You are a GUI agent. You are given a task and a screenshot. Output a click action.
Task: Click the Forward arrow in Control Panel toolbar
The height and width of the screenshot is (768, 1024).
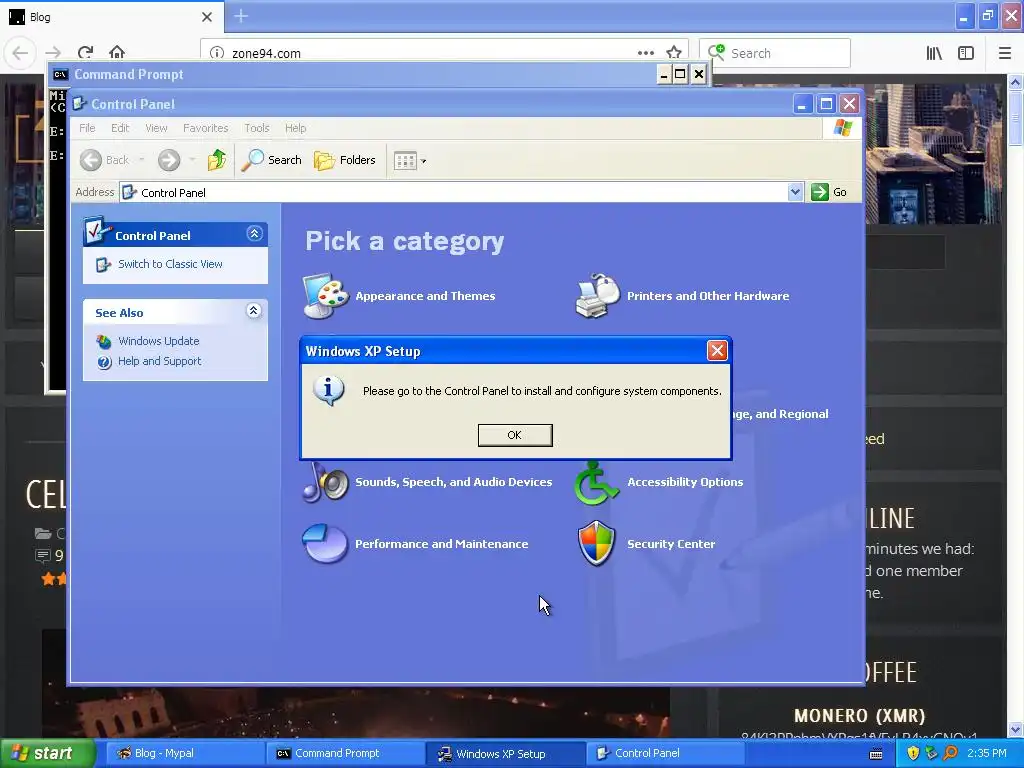168,160
